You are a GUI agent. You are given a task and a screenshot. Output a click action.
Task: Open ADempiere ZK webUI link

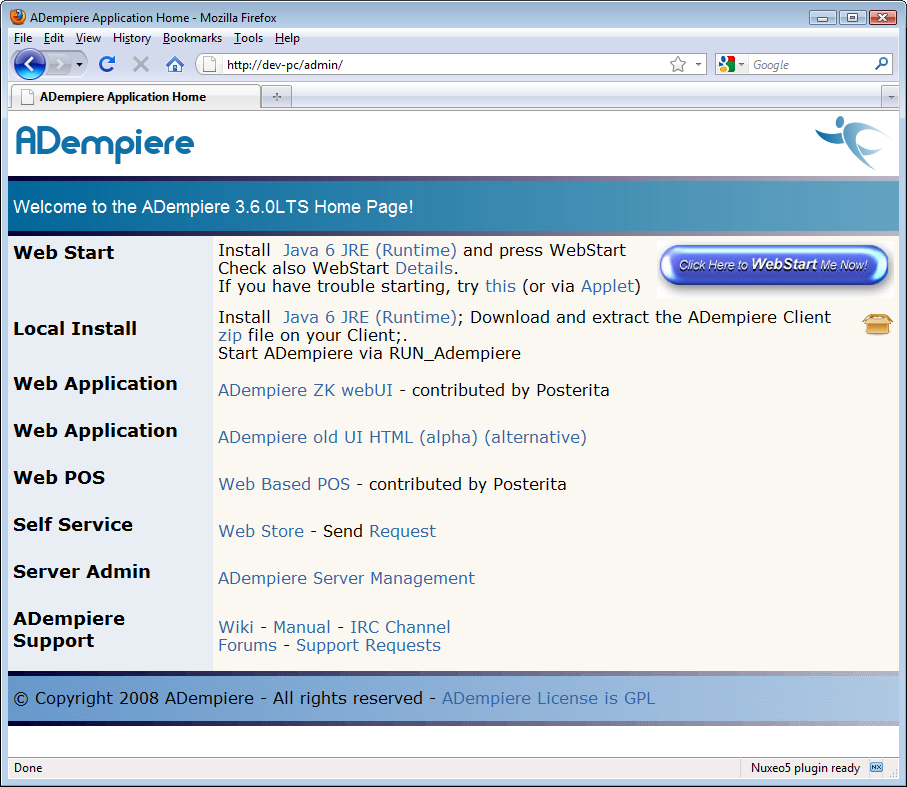[x=305, y=390]
